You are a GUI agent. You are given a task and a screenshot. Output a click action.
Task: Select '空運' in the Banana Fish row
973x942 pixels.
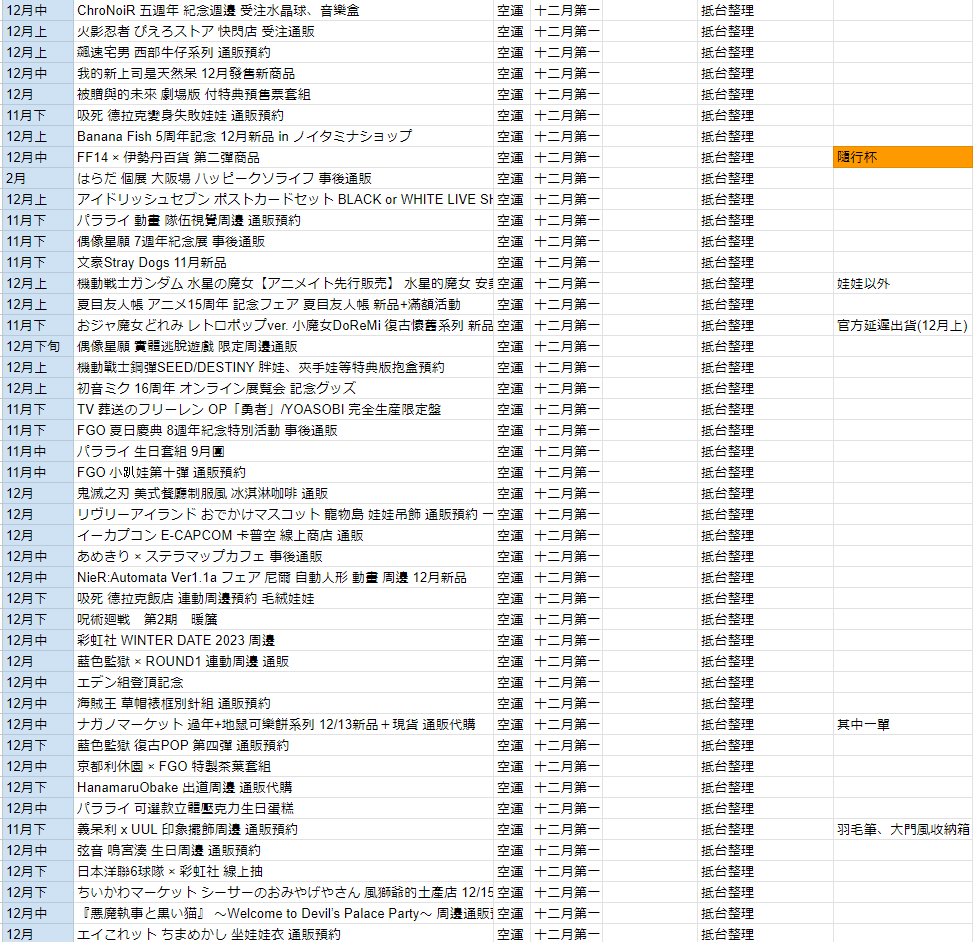[x=512, y=137]
